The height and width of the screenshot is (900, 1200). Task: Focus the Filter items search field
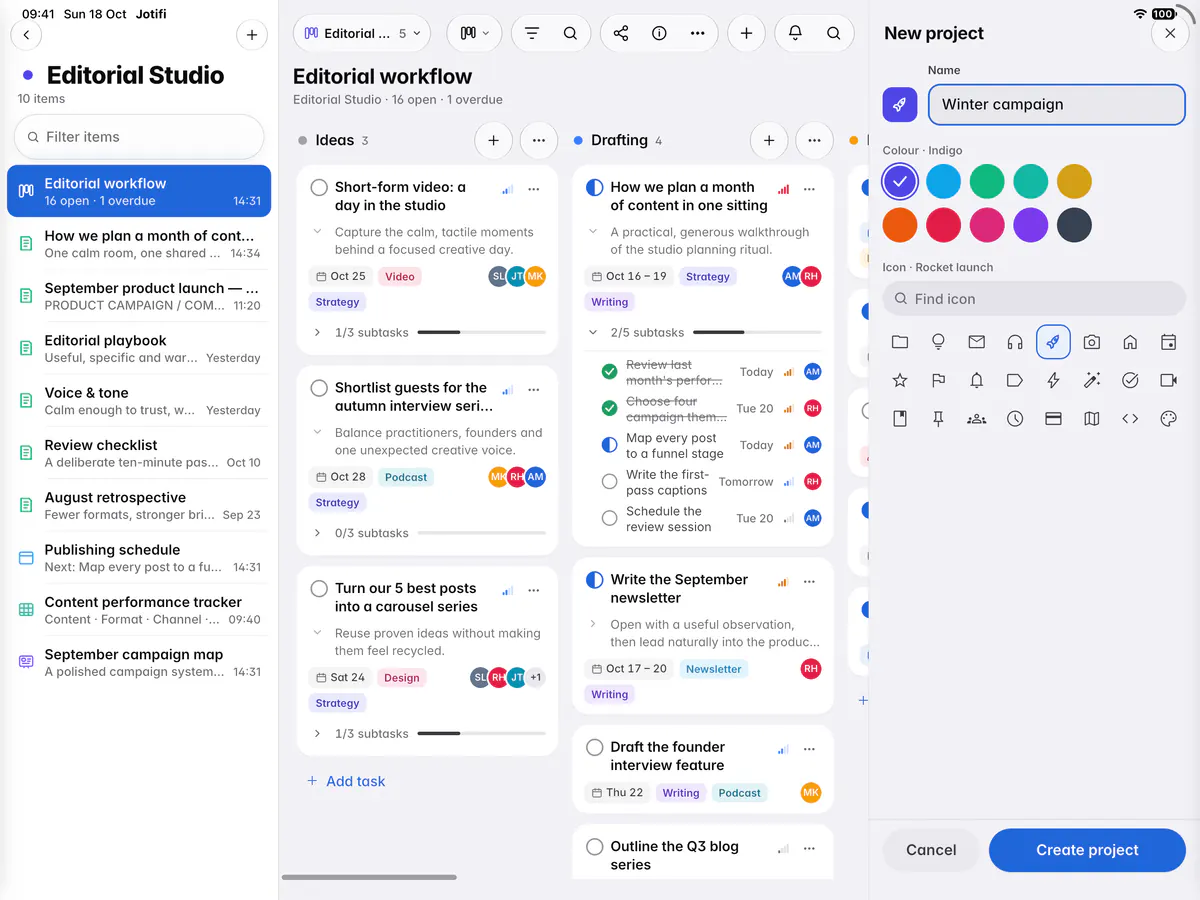coord(139,137)
